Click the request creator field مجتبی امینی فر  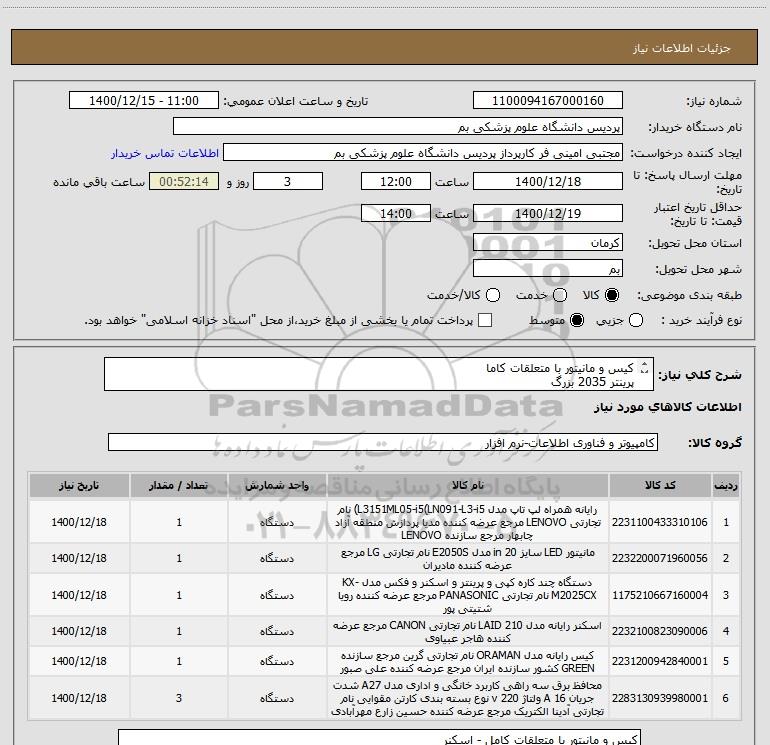(x=423, y=153)
